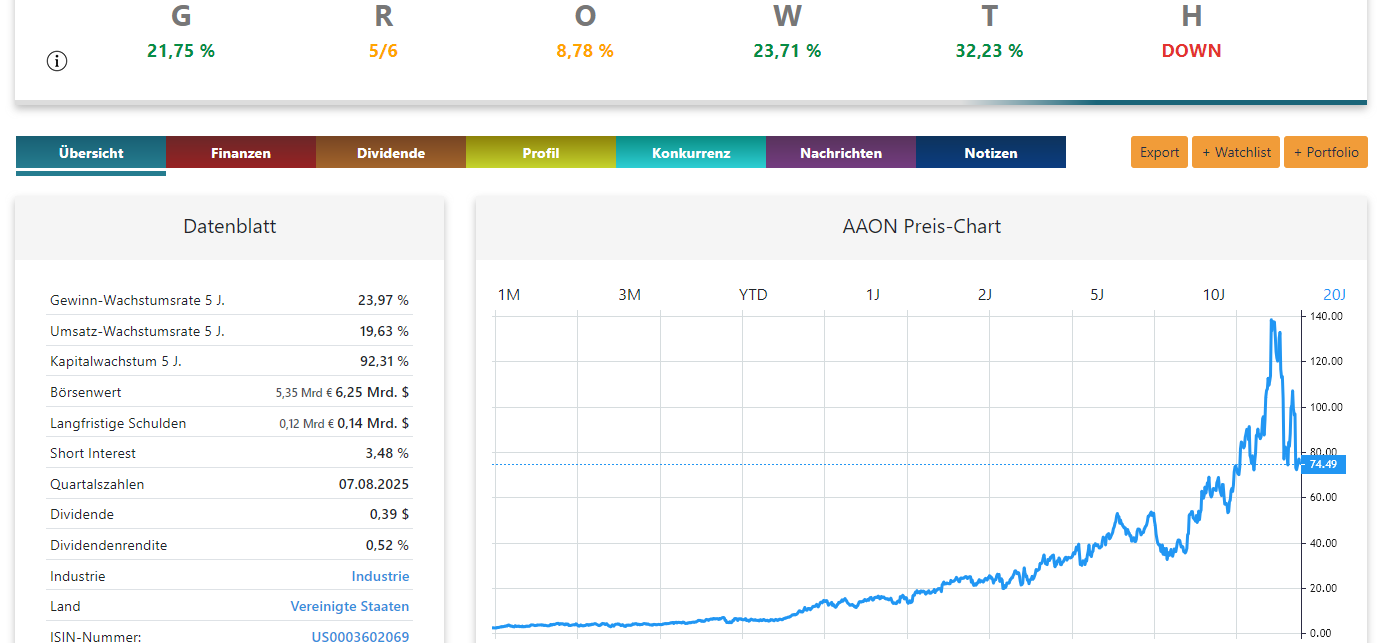Switch to the Finanzen tab
1383x643 pixels.
point(241,153)
